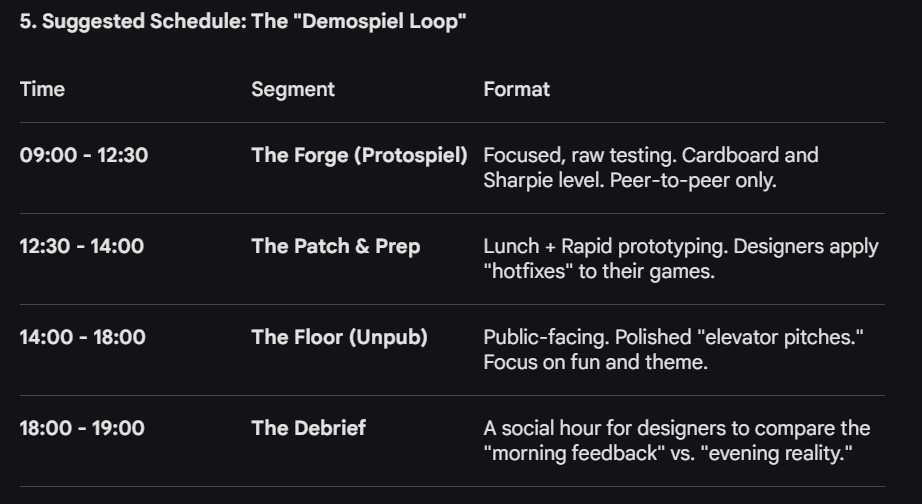Click the Suggested Schedule Demospiel Loop heading
The height and width of the screenshot is (504, 922).
pyautogui.click(x=243, y=22)
